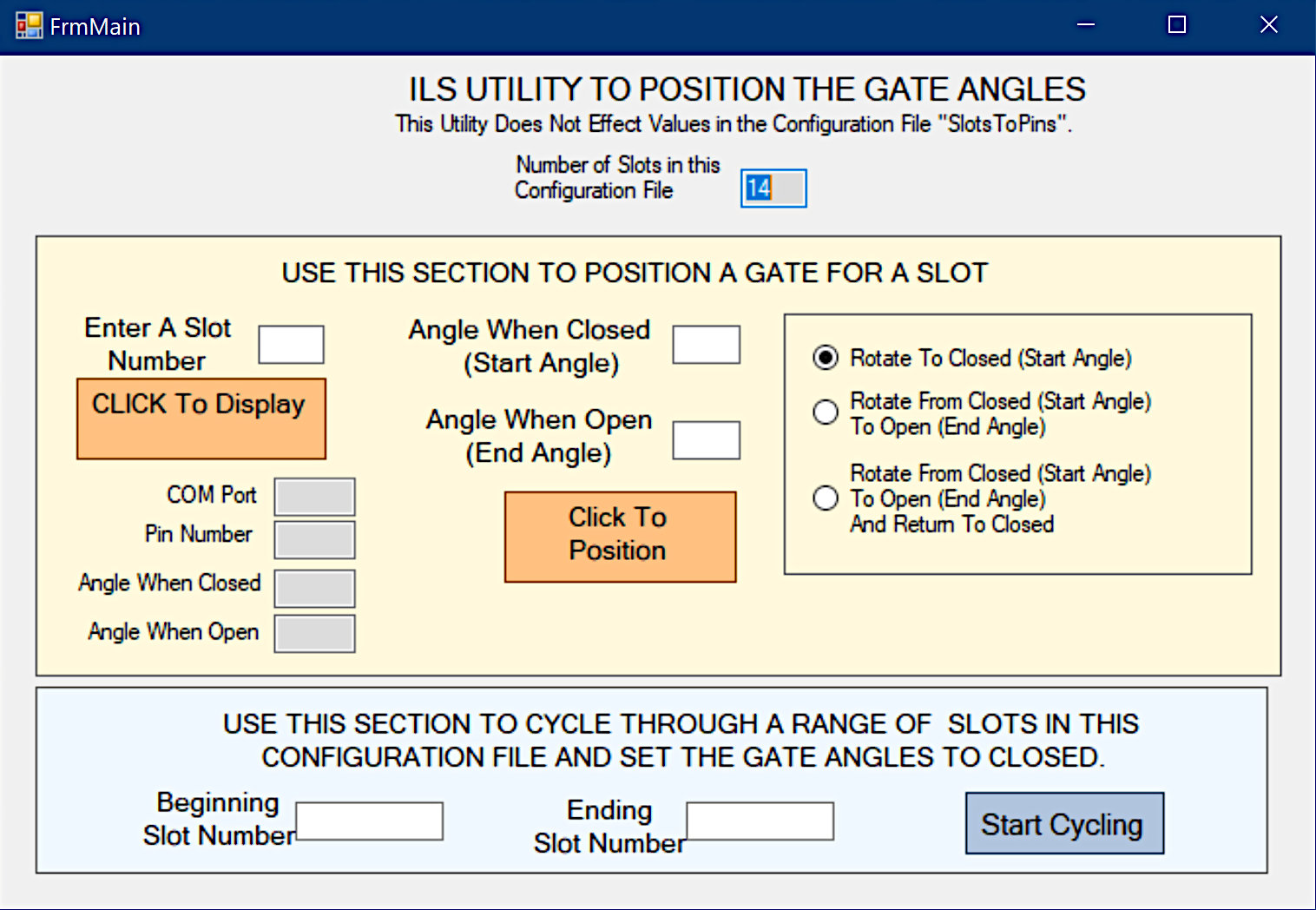This screenshot has height=910, width=1316.
Task: Choose Rotate To Open And Return To Closed
Action: tap(826, 498)
